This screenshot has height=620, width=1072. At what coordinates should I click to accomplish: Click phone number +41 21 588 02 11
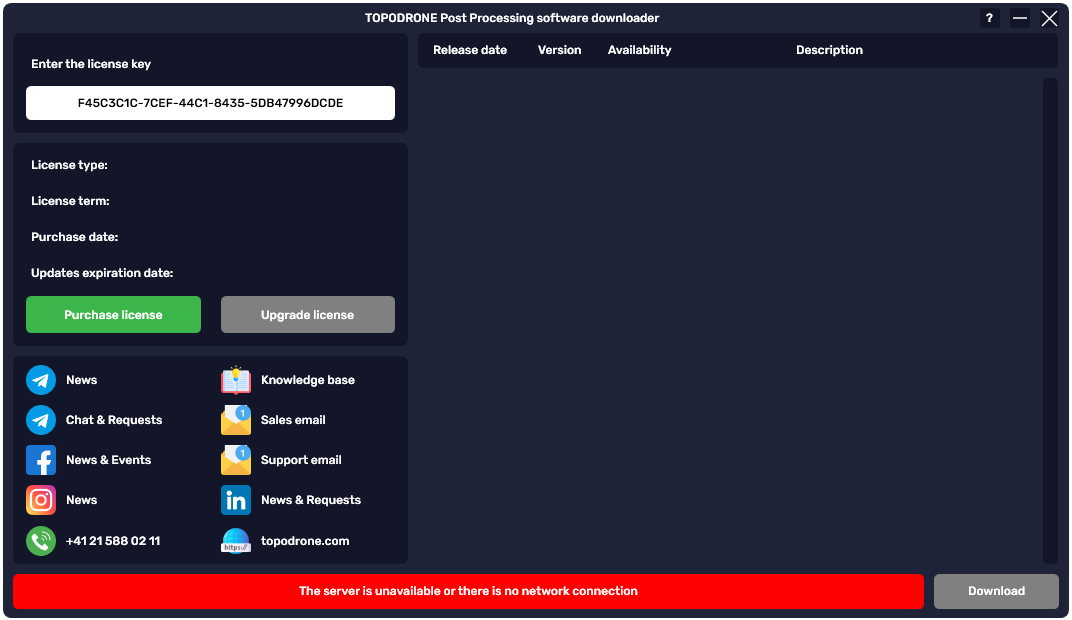coord(113,541)
